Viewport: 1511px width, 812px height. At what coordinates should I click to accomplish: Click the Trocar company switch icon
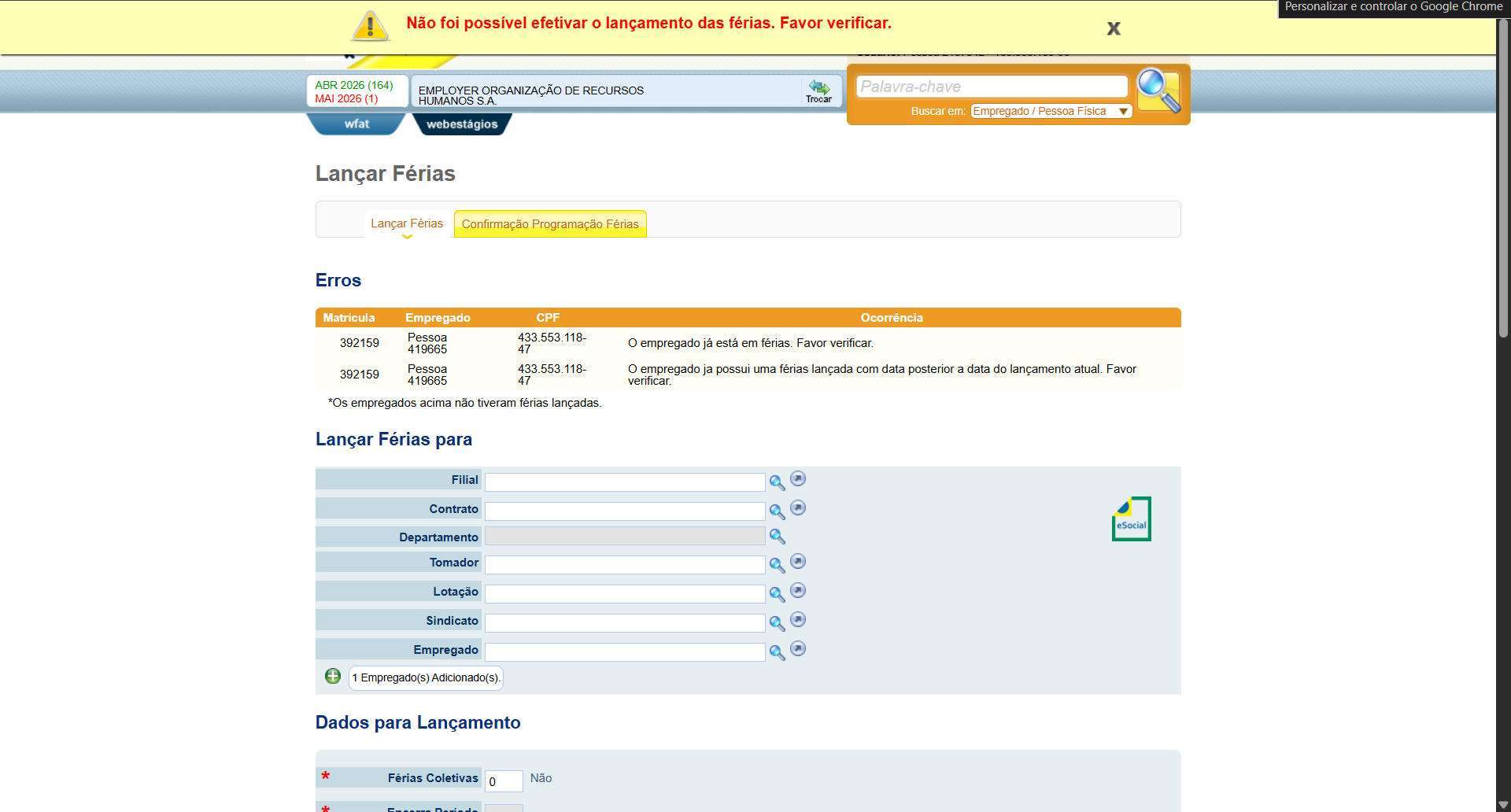point(818,91)
